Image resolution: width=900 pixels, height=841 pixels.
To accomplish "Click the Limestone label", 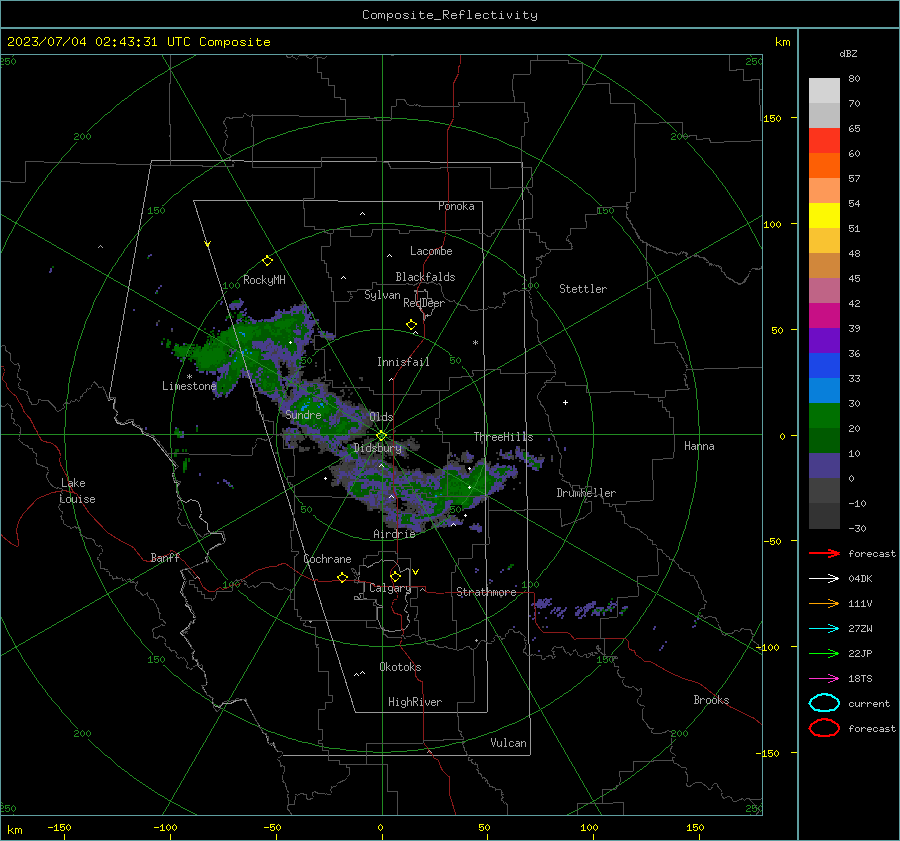I will [189, 386].
